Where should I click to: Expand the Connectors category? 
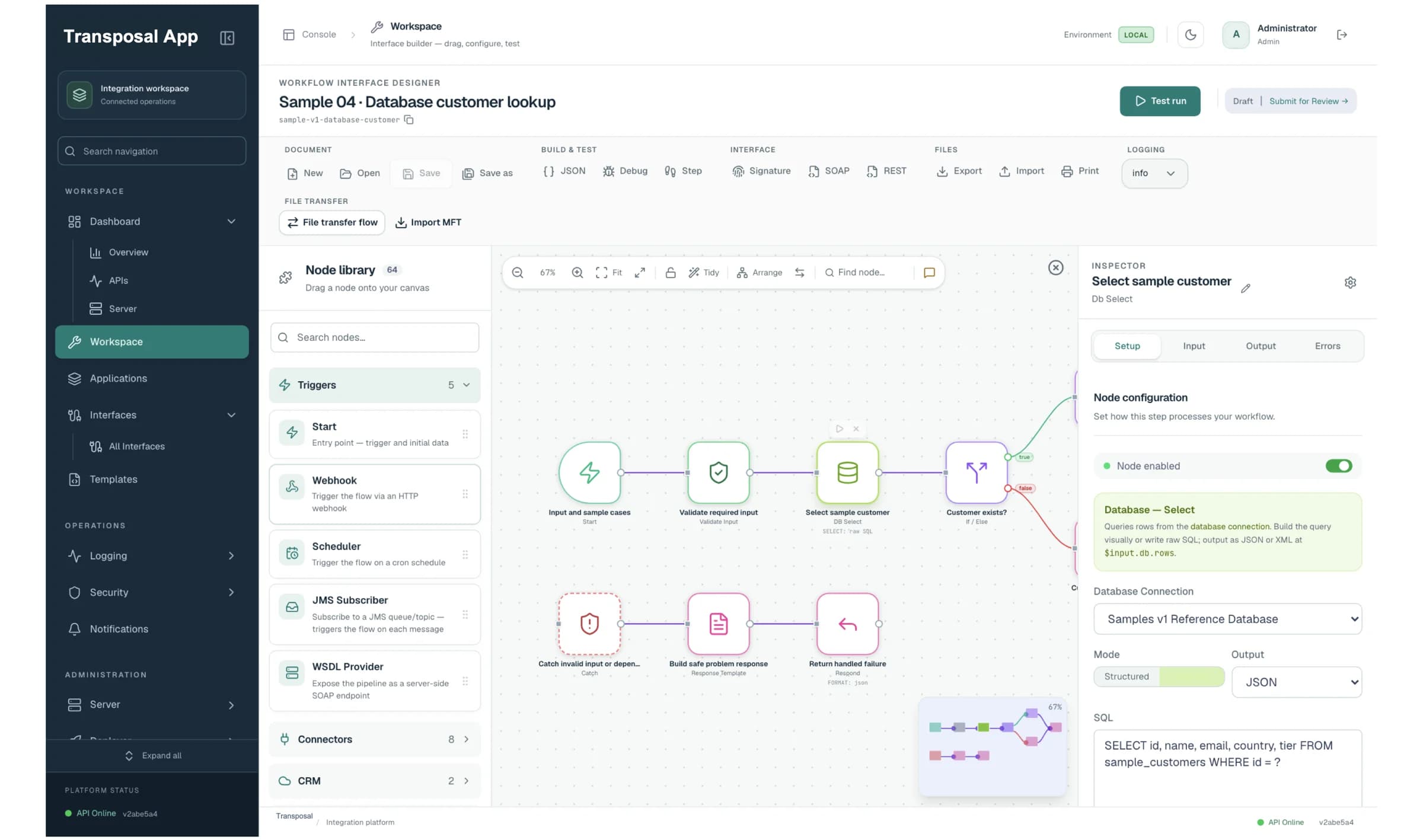(x=375, y=739)
